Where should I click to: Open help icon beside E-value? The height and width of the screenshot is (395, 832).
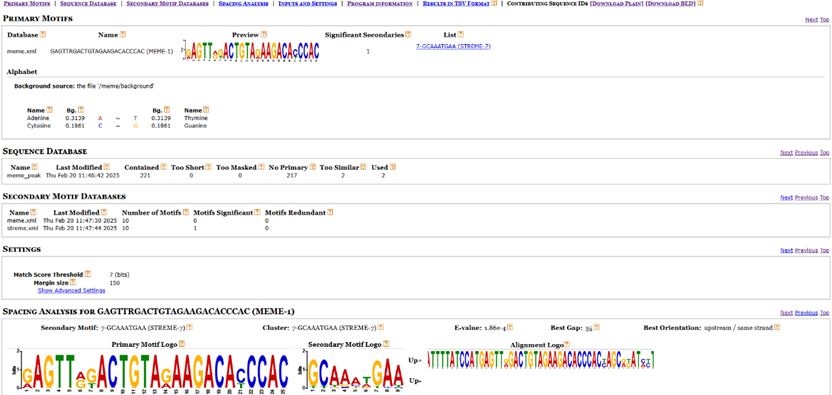coord(510,327)
